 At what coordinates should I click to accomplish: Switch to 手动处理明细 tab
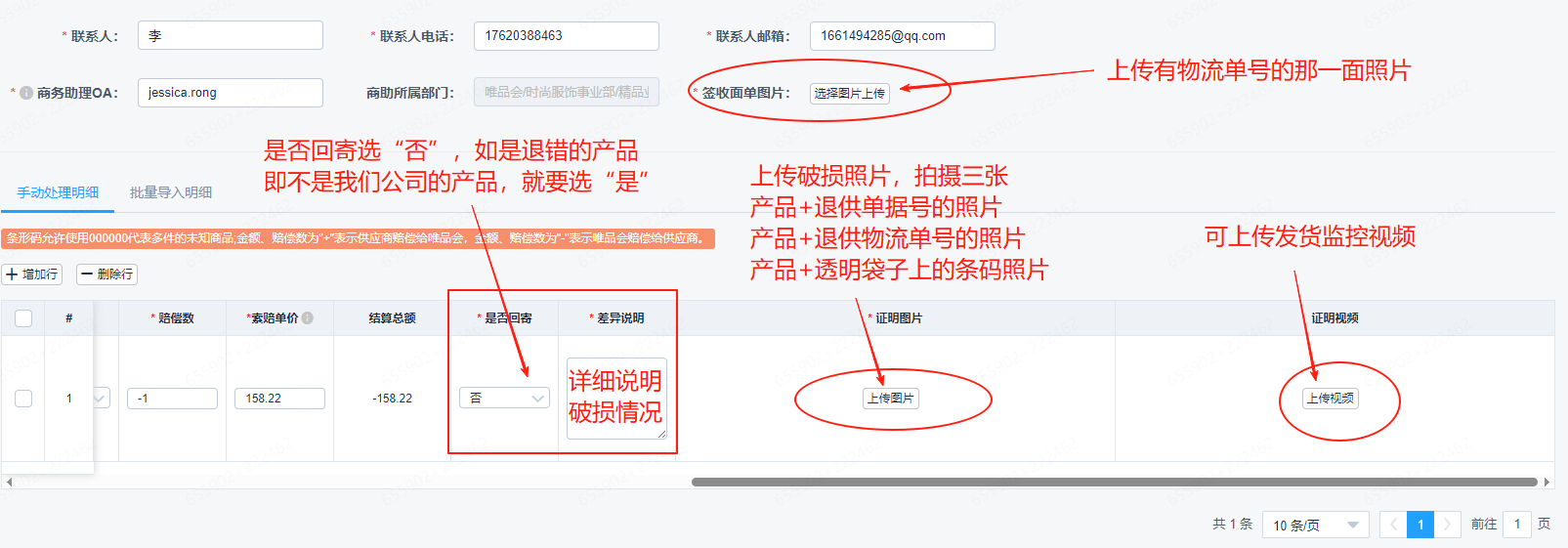pyautogui.click(x=58, y=192)
